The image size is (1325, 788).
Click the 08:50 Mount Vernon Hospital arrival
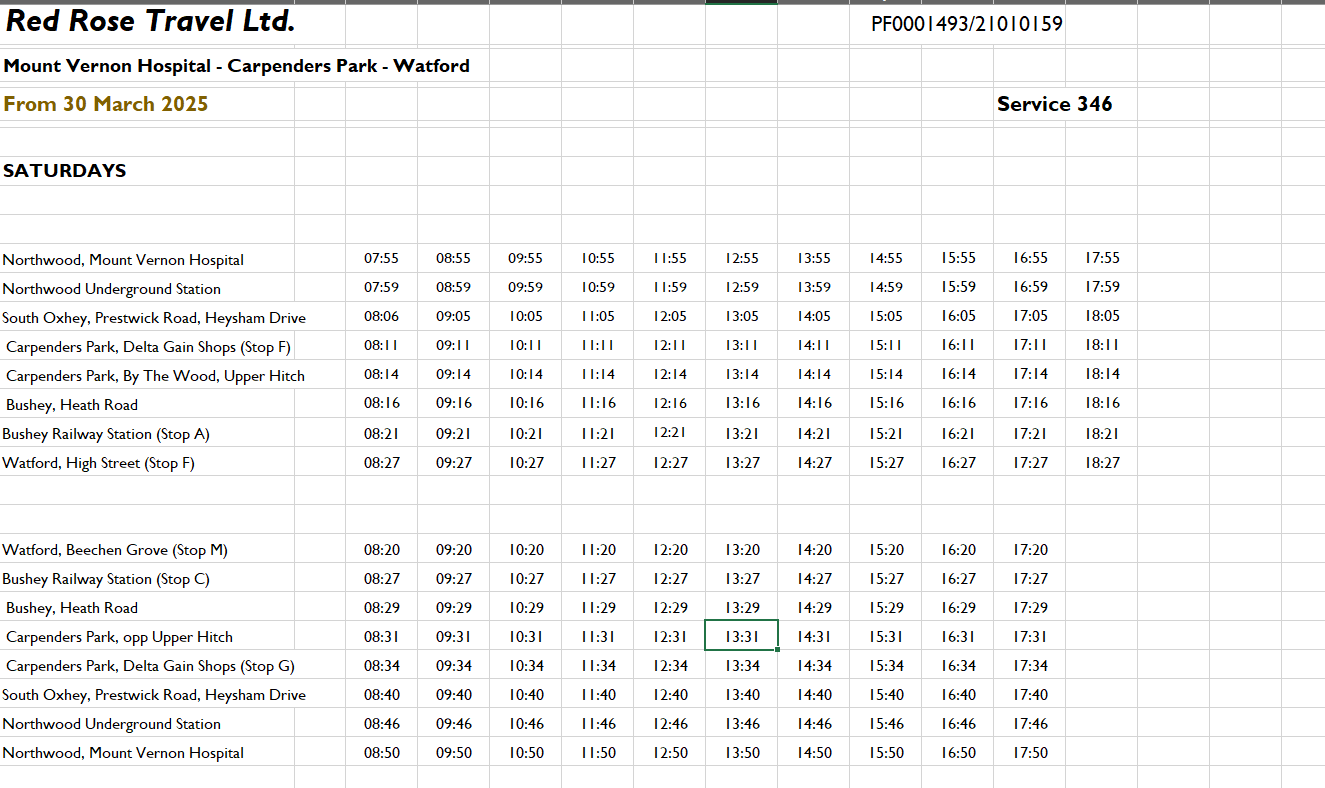tap(381, 753)
